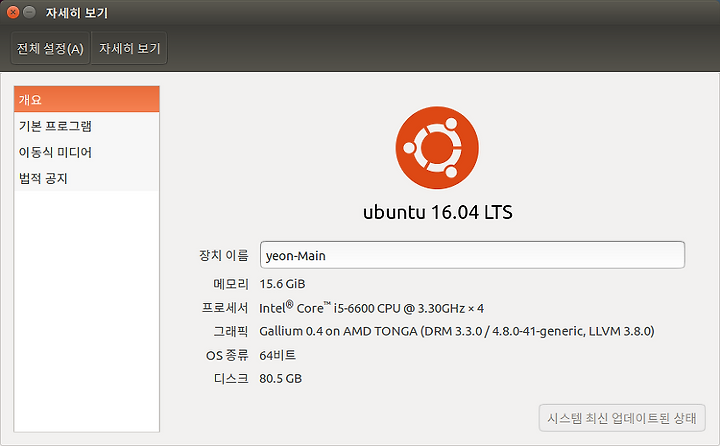Click the Intel Core i5-6600 processor text
Viewport: 720px width, 446px height.
coord(371,308)
